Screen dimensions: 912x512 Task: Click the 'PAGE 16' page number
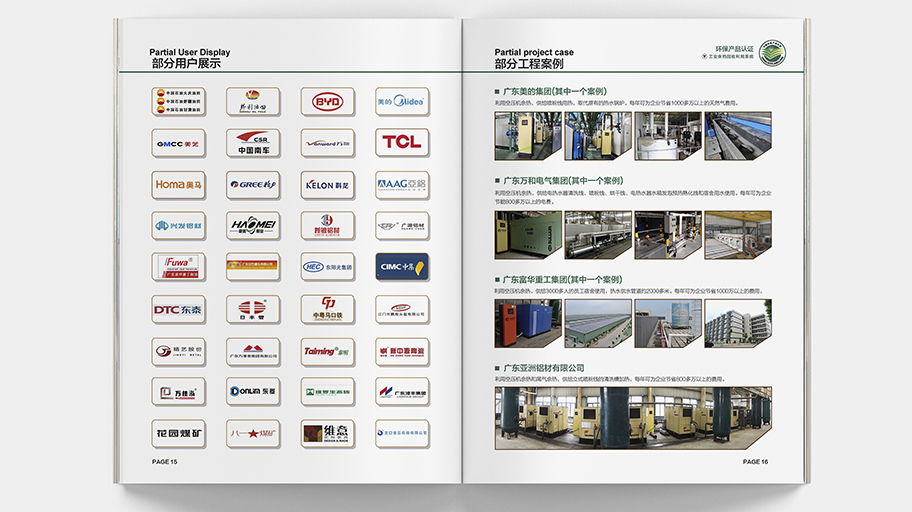point(755,462)
